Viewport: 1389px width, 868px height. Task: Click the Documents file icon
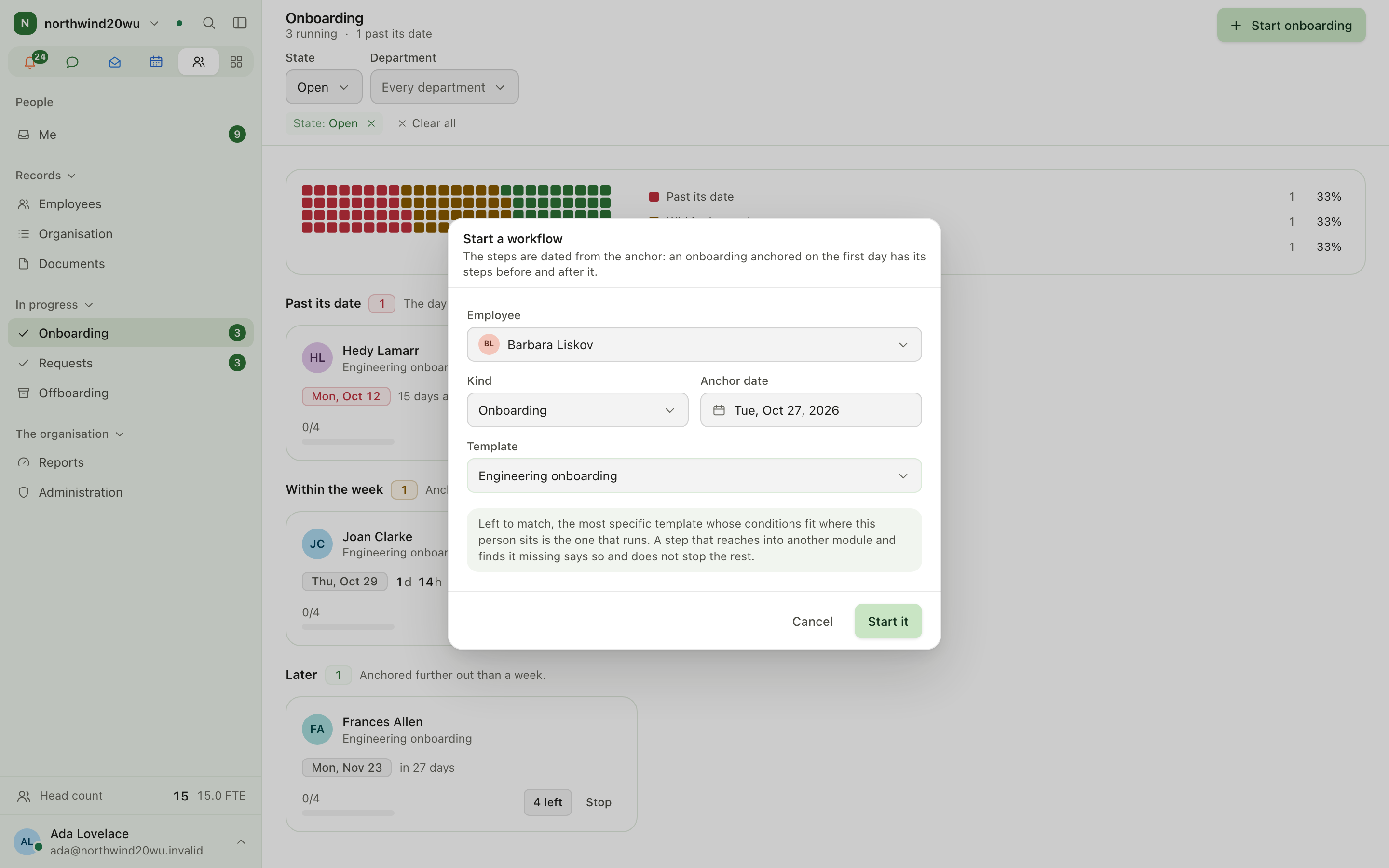(24, 263)
